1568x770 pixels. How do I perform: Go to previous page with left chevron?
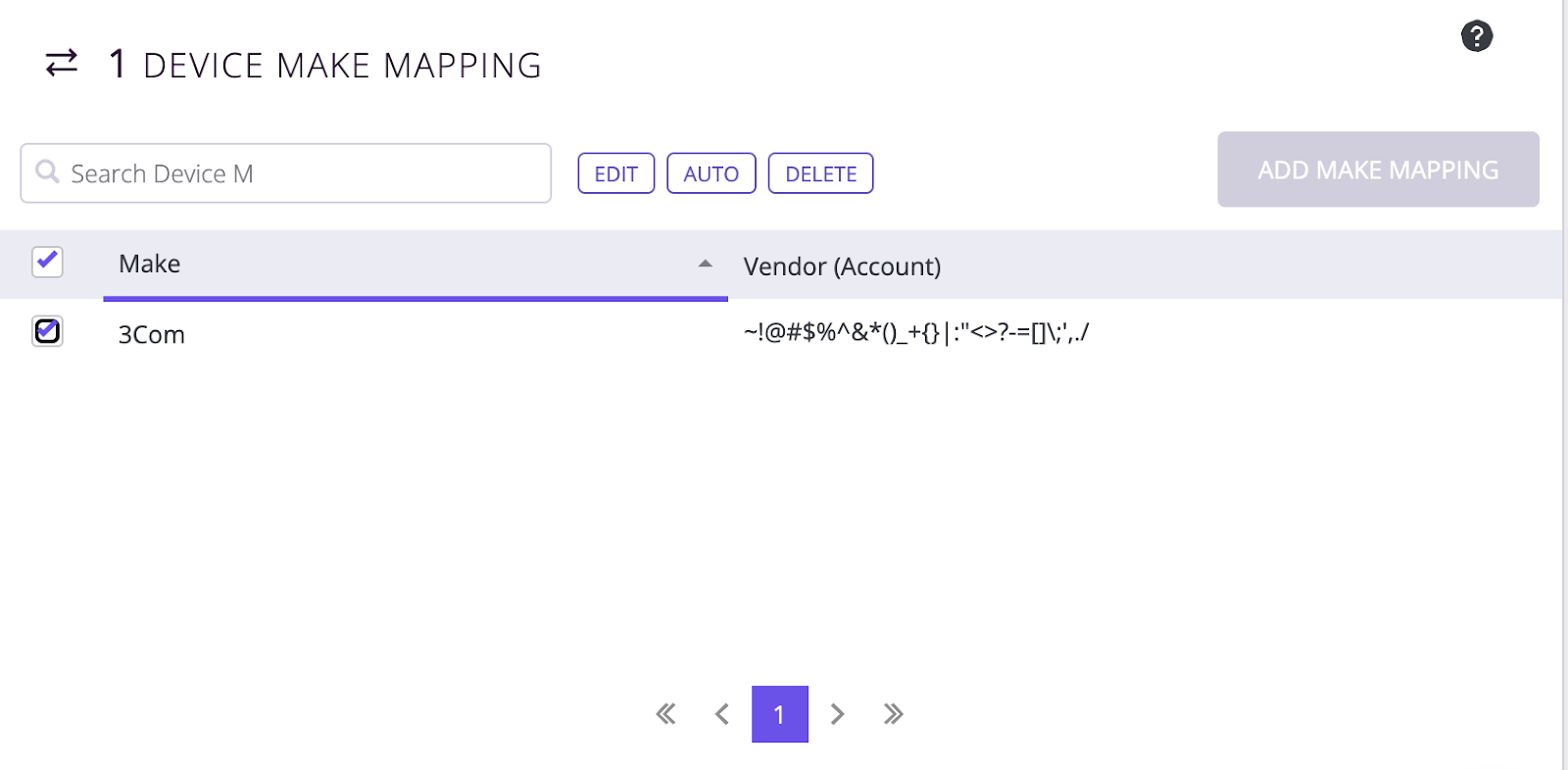tap(722, 714)
